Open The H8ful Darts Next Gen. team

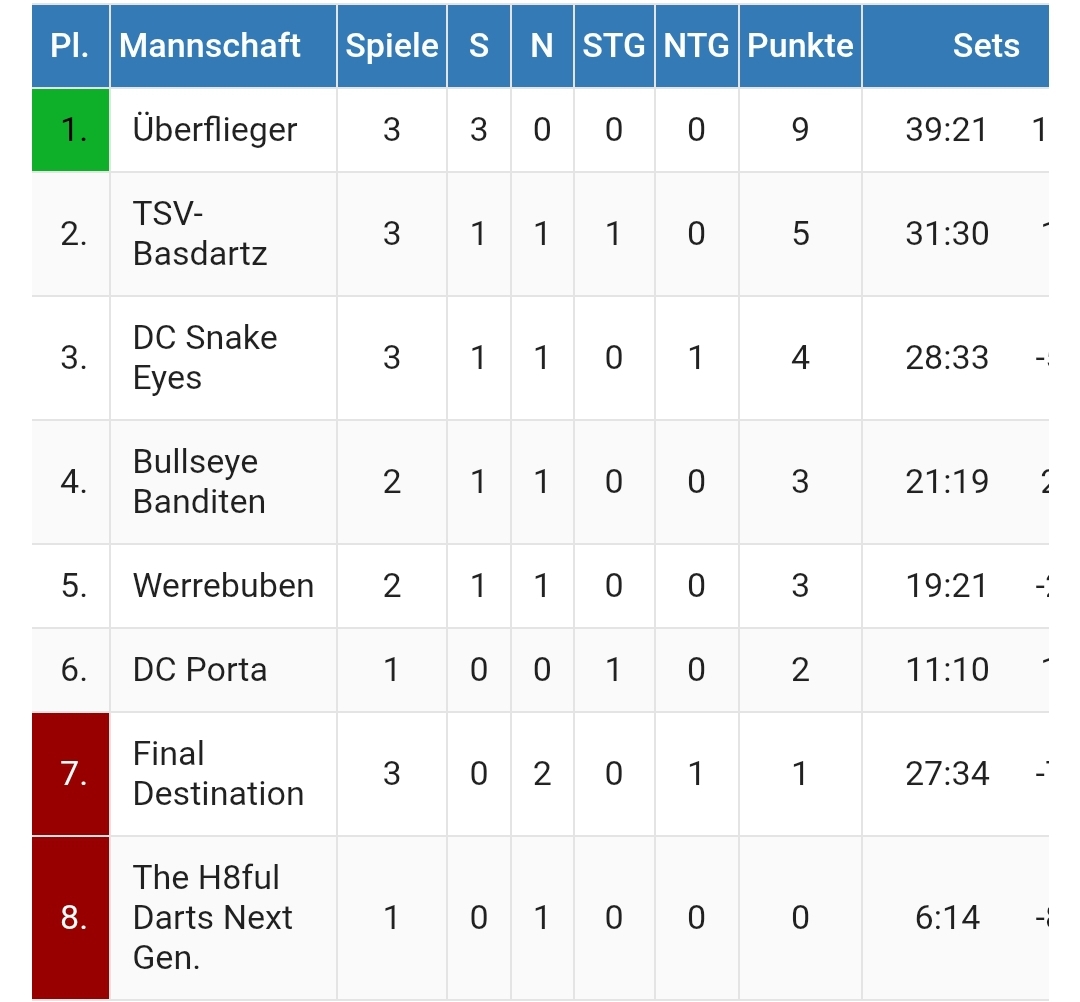[212, 917]
